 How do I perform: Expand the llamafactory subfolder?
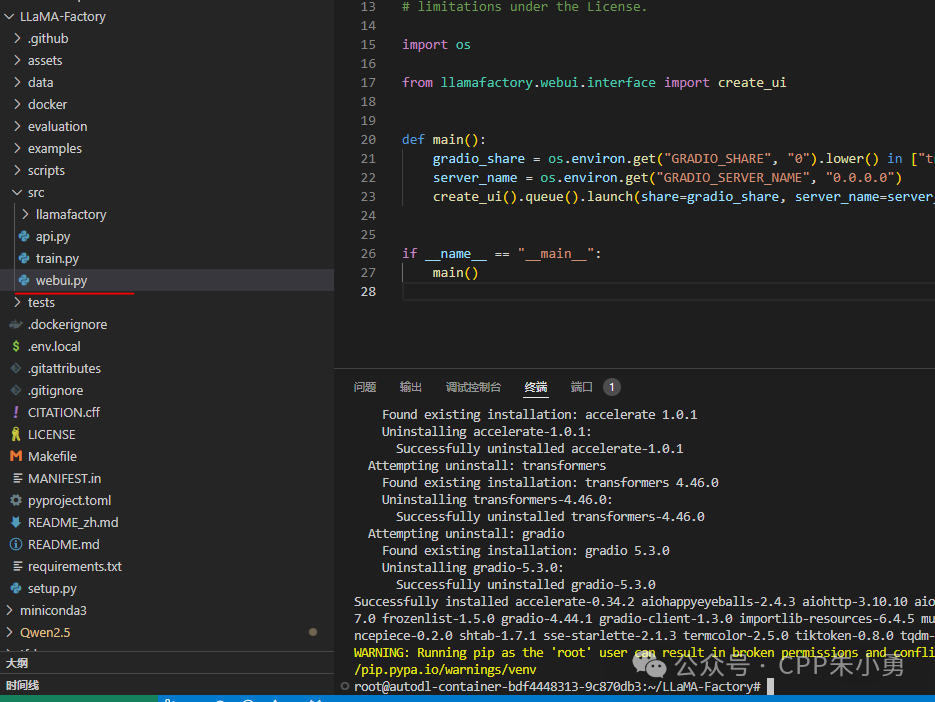[25, 214]
